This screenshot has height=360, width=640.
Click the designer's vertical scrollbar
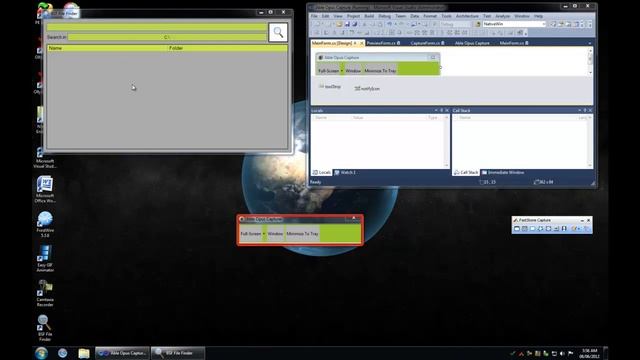click(x=590, y=61)
